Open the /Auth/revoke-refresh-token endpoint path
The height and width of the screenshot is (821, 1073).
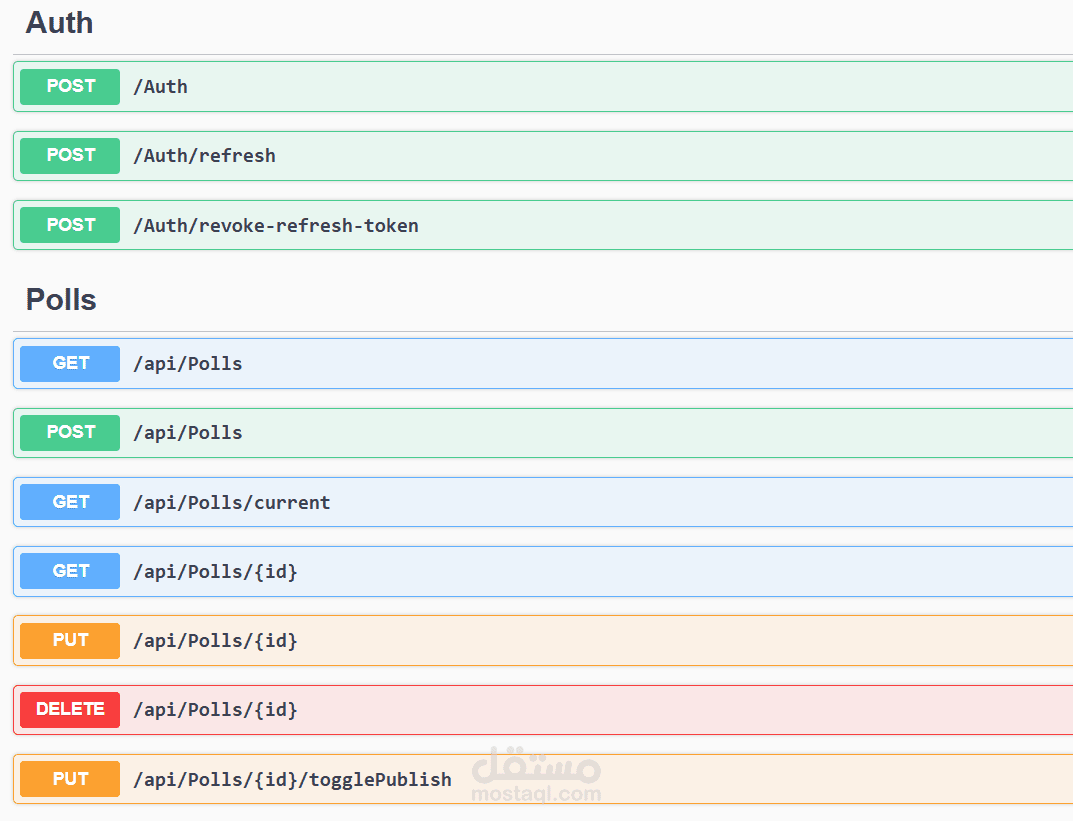pyautogui.click(x=275, y=226)
